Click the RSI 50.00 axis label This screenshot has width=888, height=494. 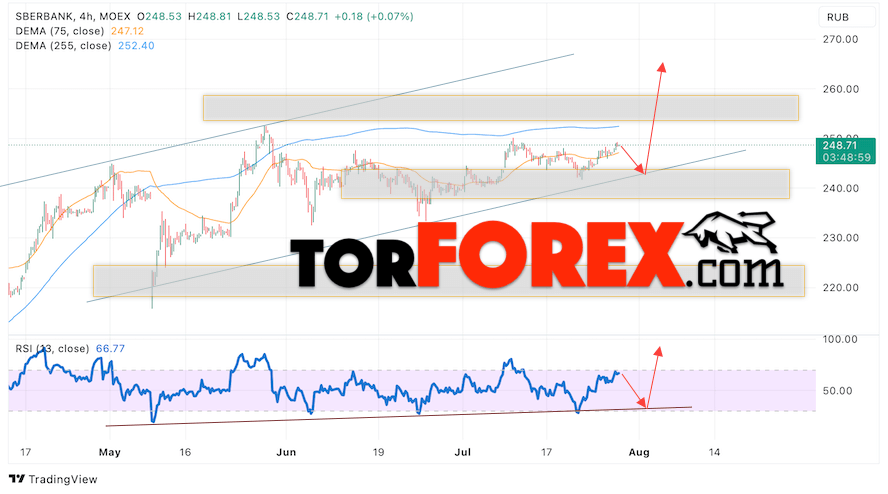838,391
